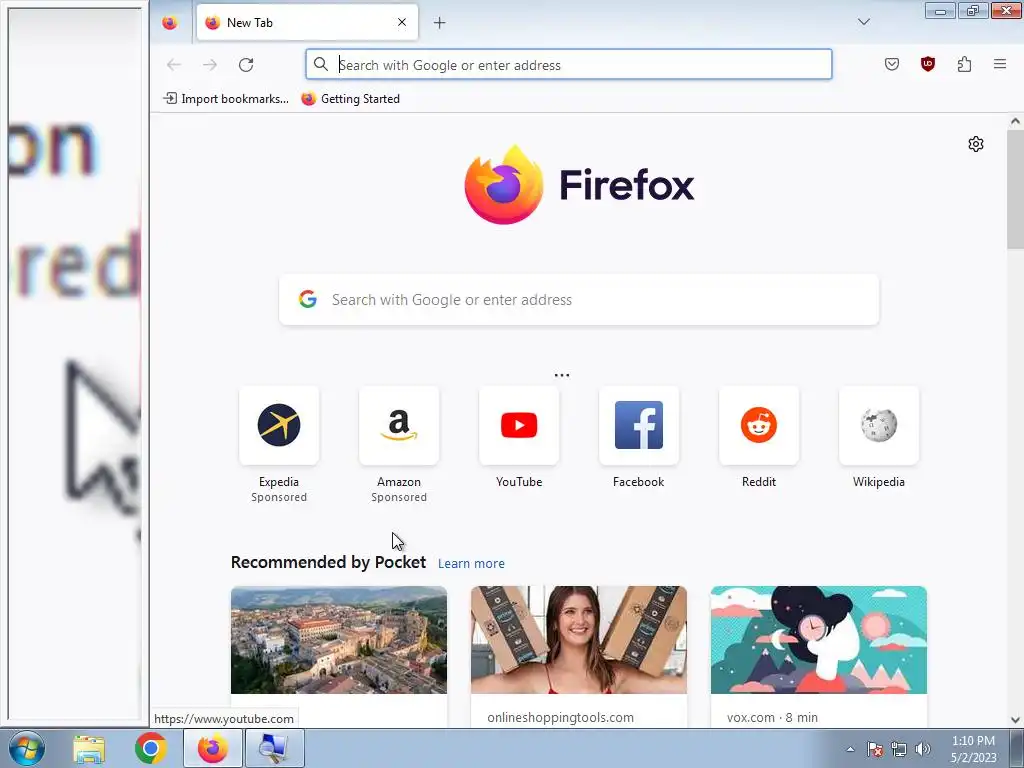The width and height of the screenshot is (1024, 768).
Task: Select the New Tab tab
Action: (x=307, y=23)
